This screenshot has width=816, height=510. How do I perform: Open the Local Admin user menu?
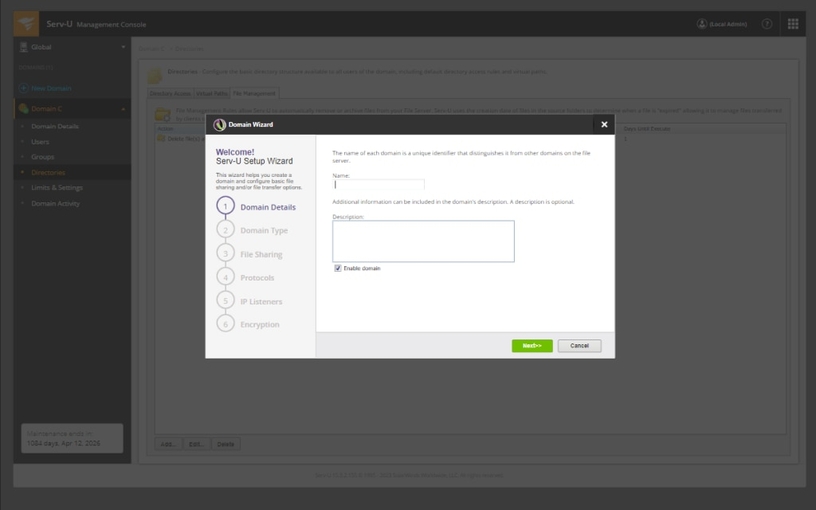pos(721,24)
